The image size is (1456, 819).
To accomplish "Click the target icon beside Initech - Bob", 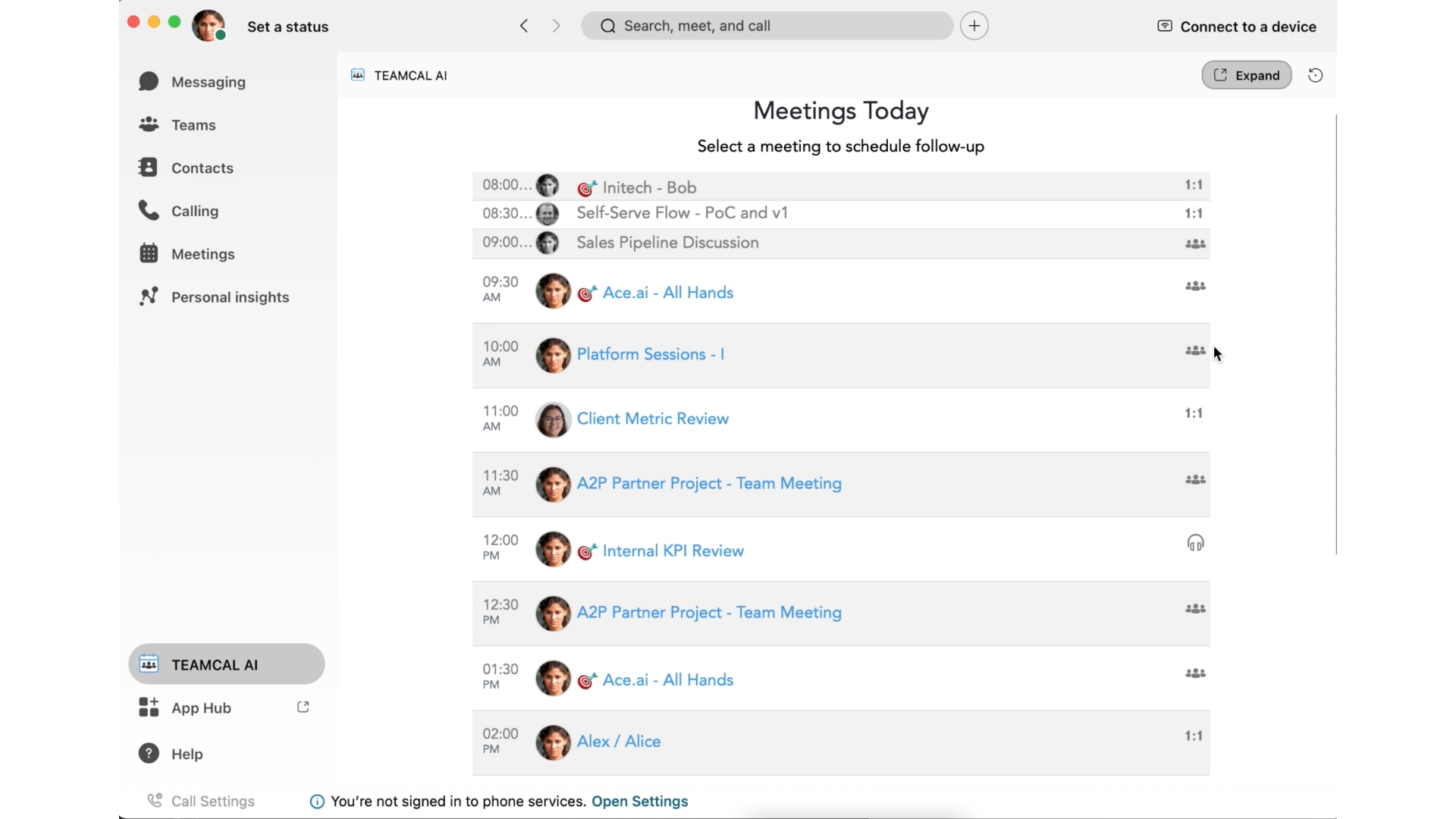I will click(587, 188).
